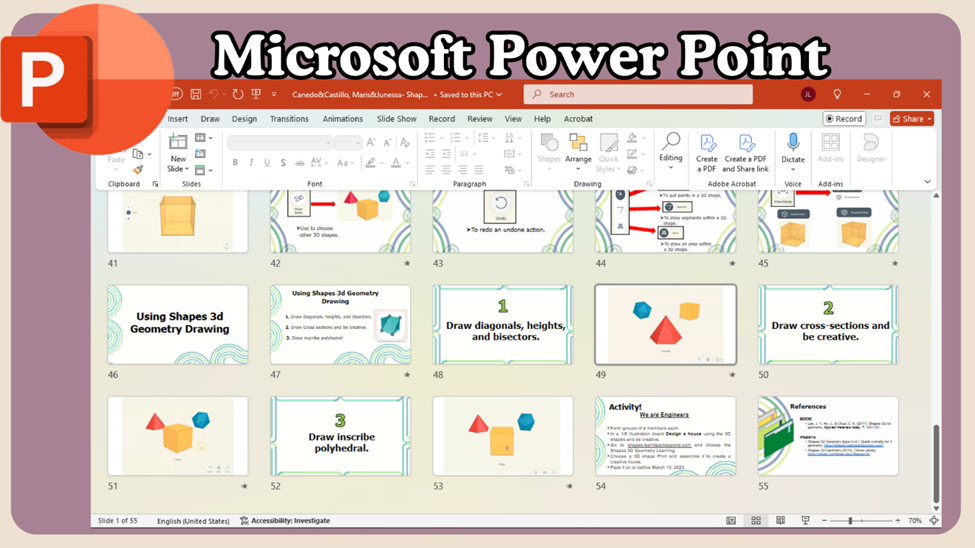Open the Transitions tab

[x=289, y=119]
